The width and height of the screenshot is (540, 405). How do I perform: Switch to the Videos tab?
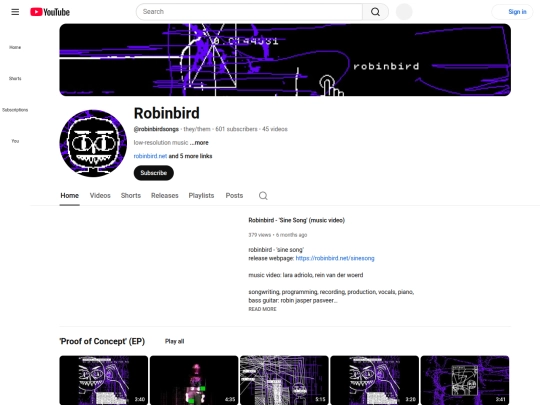100,196
